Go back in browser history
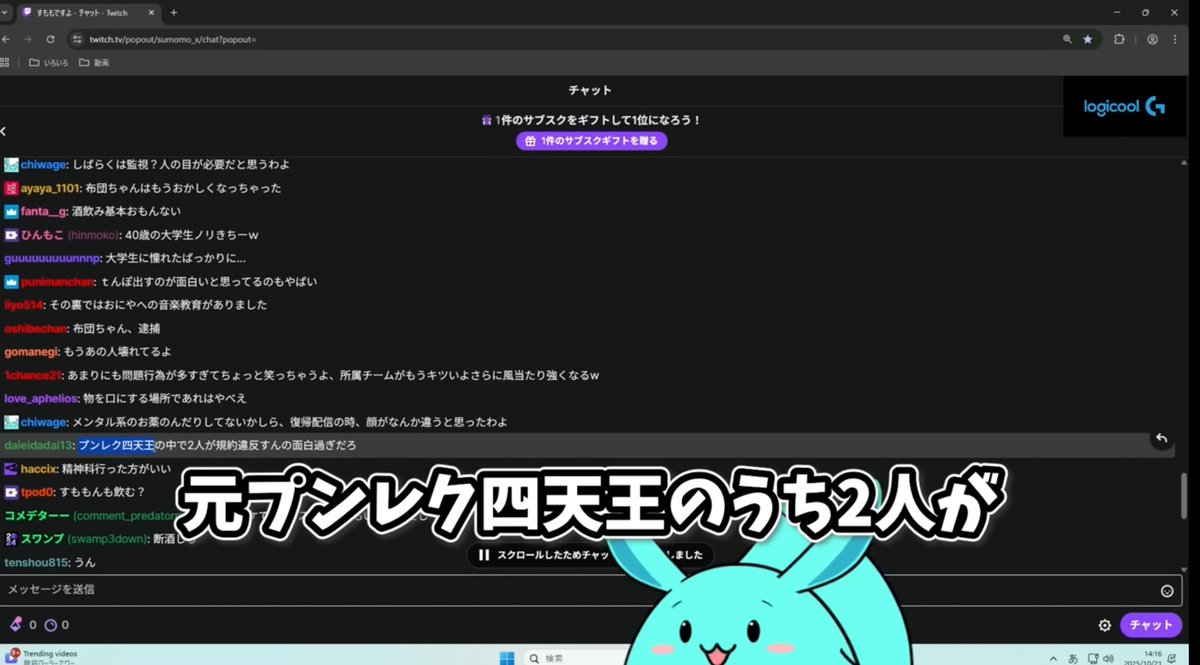The image size is (1200, 665). tap(6, 39)
